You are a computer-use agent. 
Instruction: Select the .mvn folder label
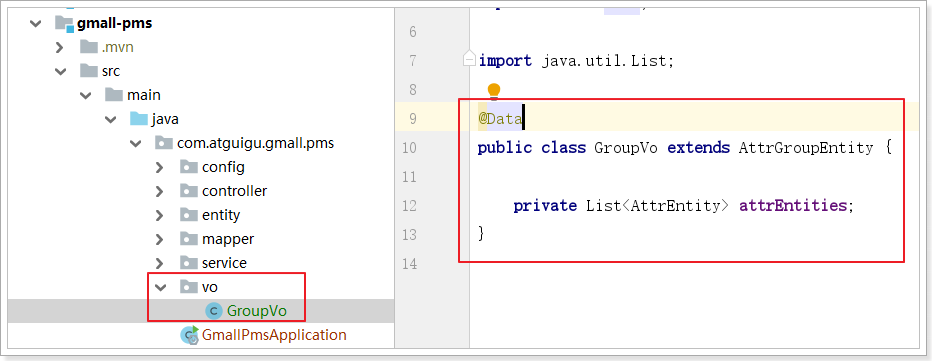tap(117, 47)
